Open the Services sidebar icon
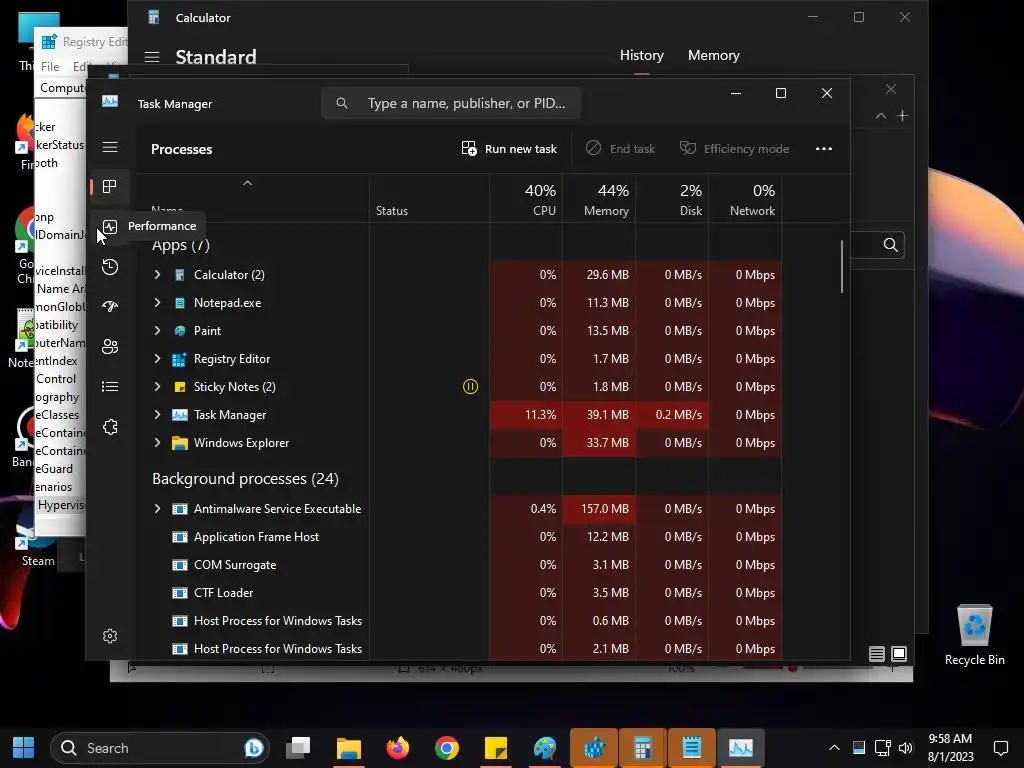The image size is (1024, 768). (x=110, y=426)
